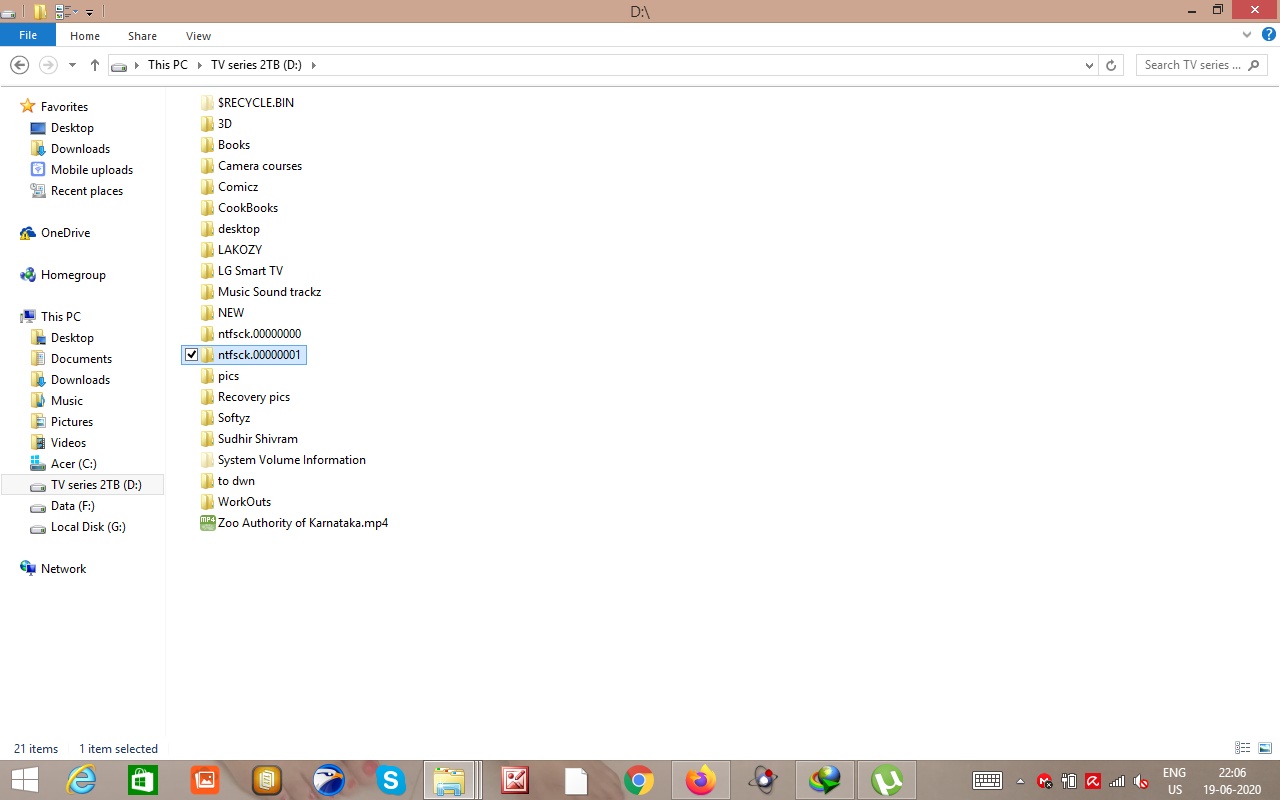Switch to the View ribbon tab

197,35
